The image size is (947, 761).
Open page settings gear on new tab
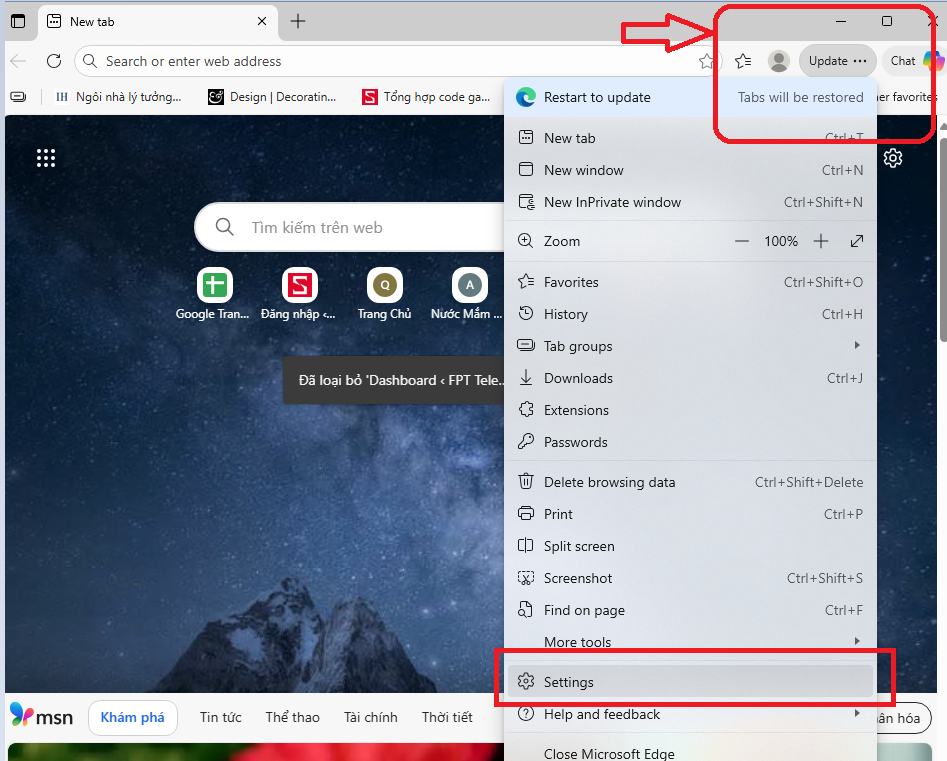click(x=893, y=158)
